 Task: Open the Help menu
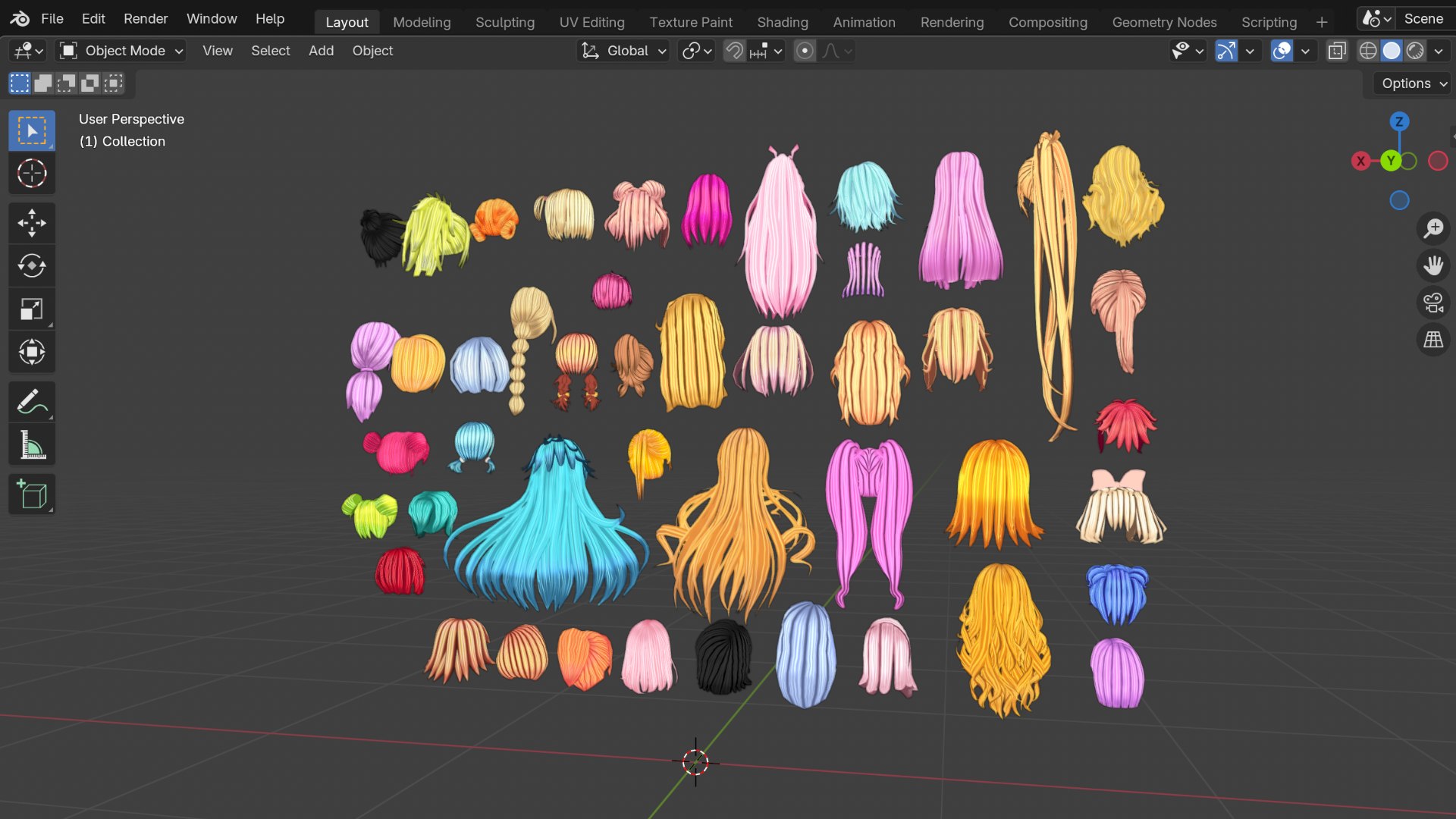pos(269,18)
